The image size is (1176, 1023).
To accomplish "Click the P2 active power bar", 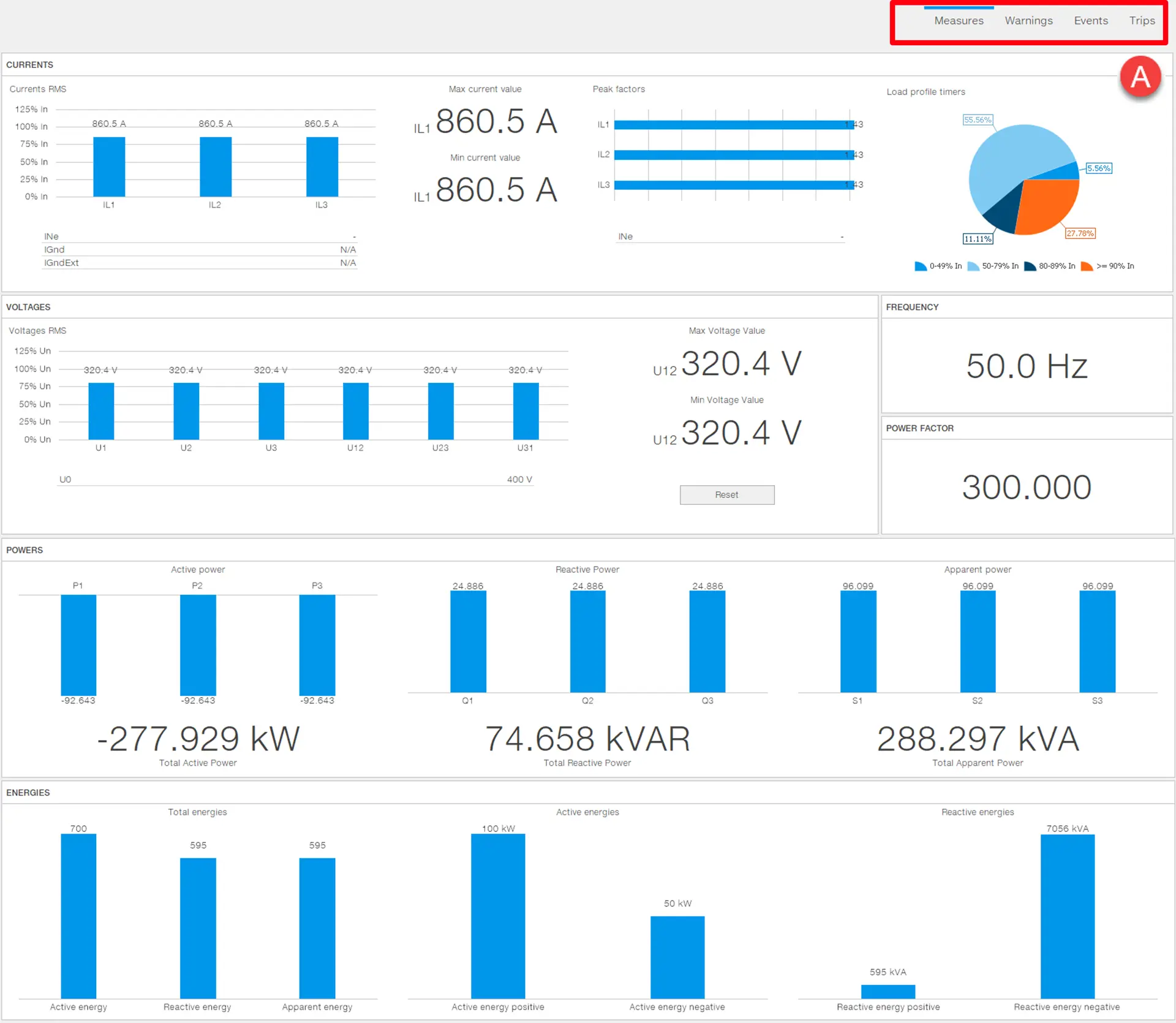I will [x=198, y=644].
